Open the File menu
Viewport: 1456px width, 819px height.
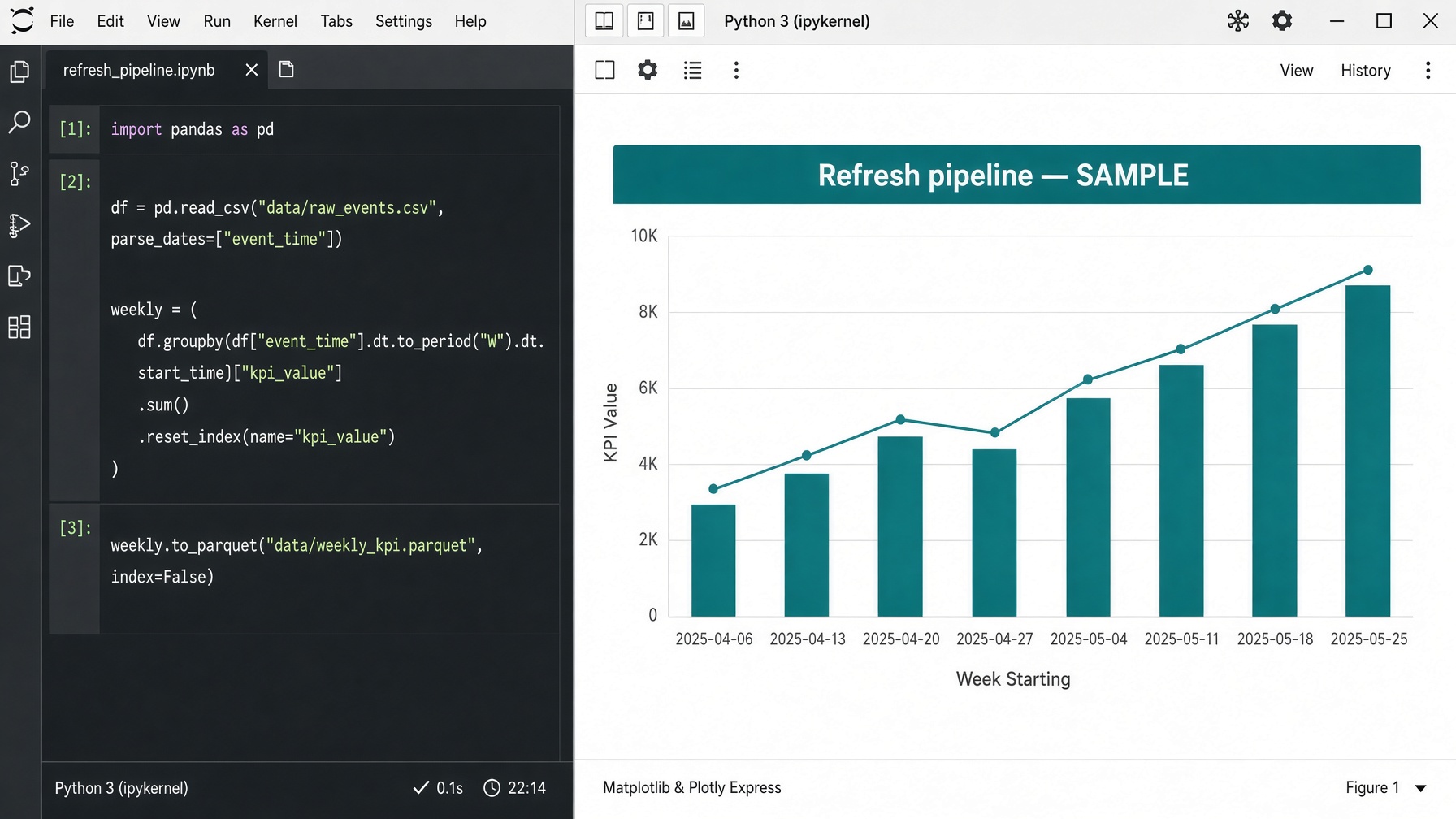[x=62, y=21]
